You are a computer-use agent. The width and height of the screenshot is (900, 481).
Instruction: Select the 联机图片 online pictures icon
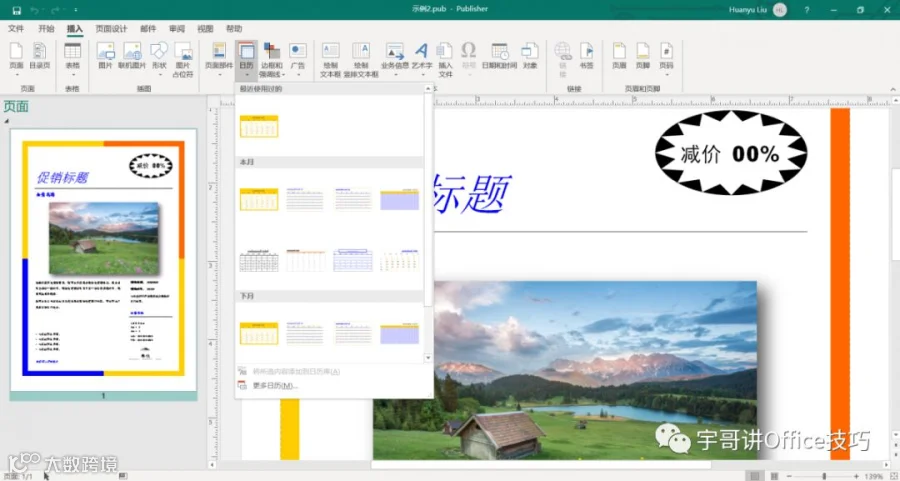132,56
